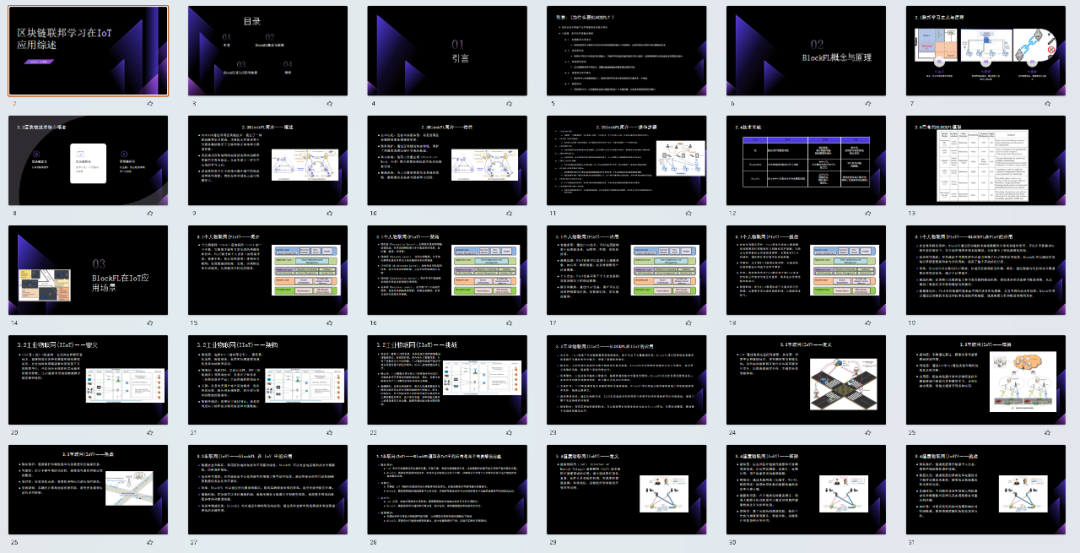Select the 01 引言 section slide
This screenshot has width=1080, height=553.
[x=445, y=51]
